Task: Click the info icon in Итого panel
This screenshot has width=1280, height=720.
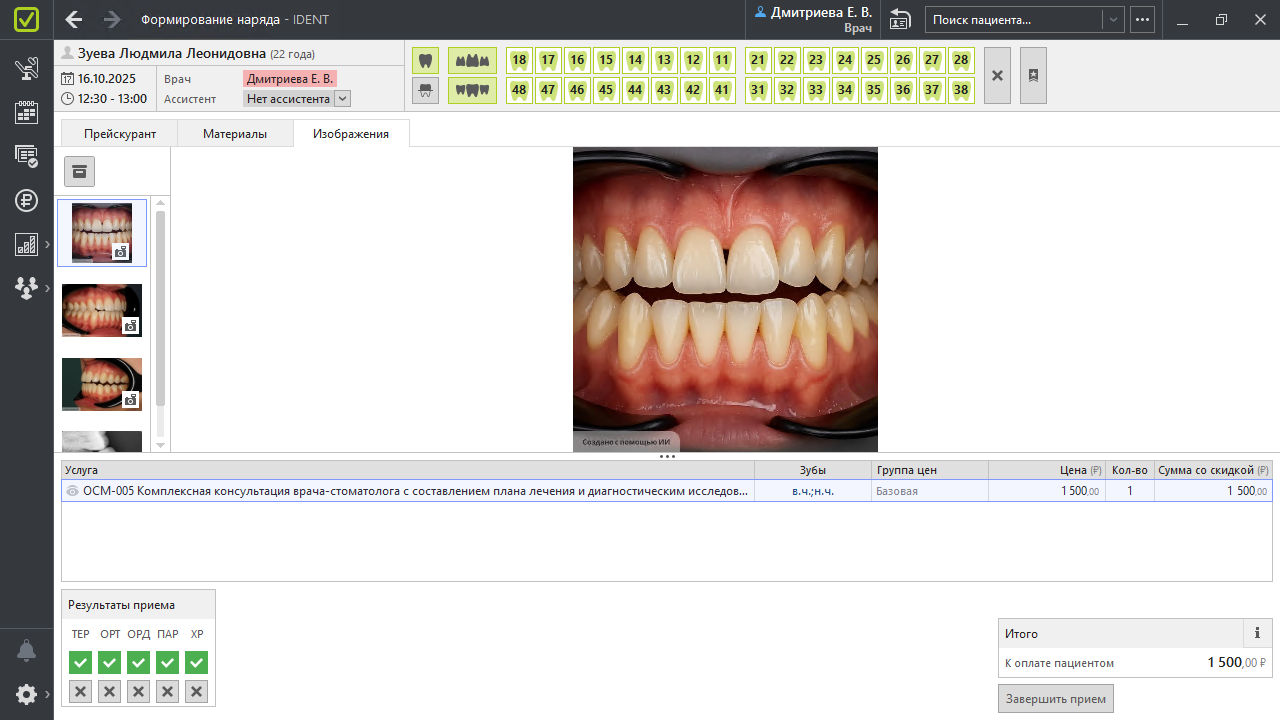Action: [1257, 633]
